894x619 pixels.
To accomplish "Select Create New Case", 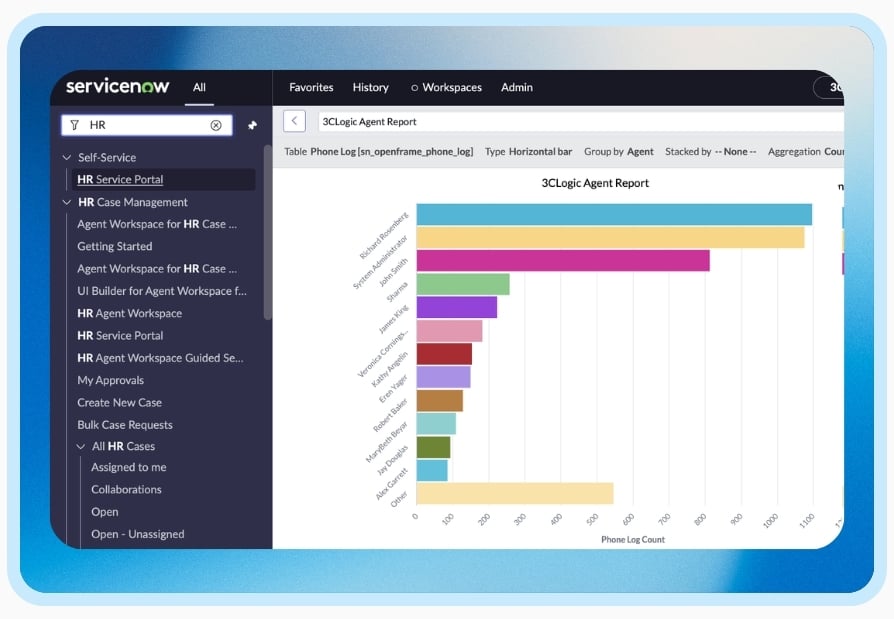I will point(123,402).
